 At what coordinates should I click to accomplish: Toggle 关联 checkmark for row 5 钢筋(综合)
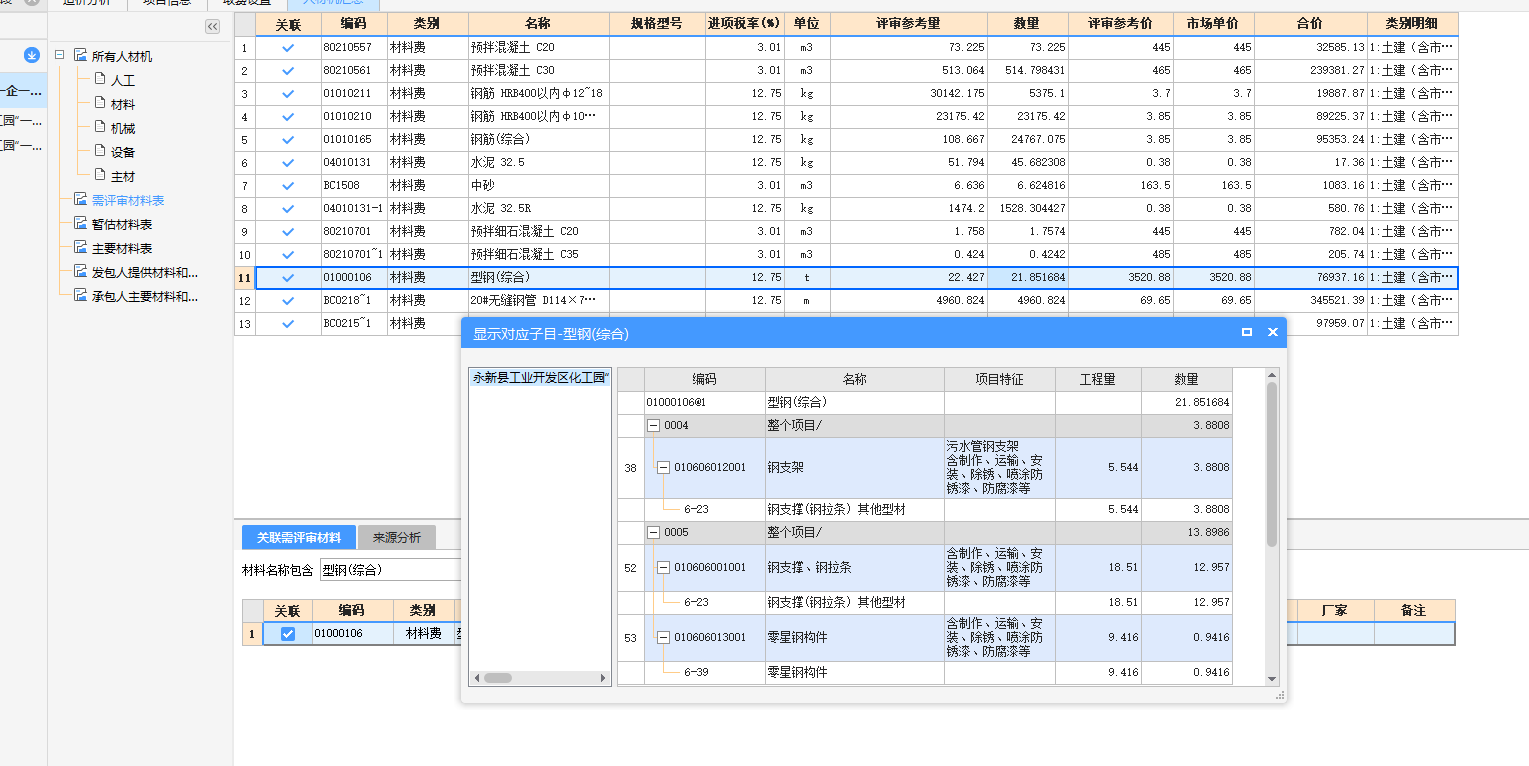288,139
